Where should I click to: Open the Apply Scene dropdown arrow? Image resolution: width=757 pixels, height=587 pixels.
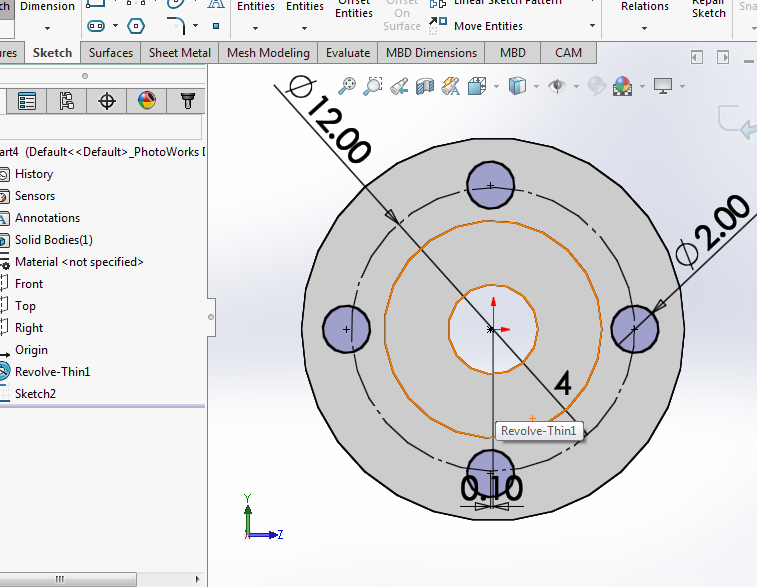click(x=642, y=87)
